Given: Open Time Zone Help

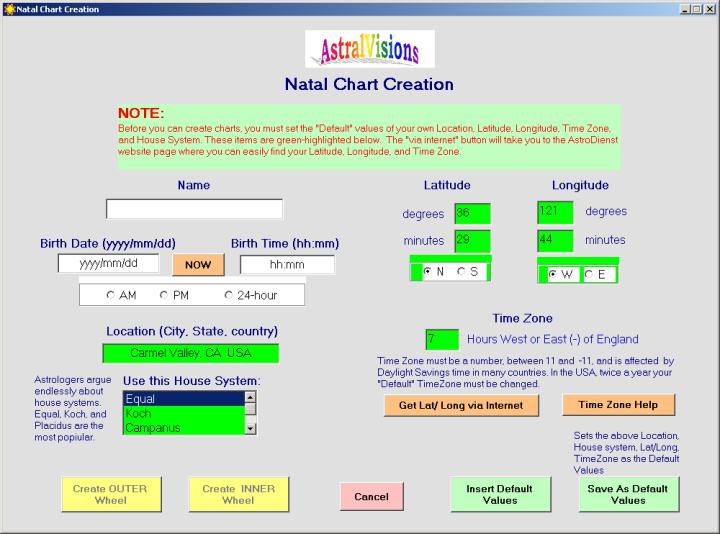Looking at the screenshot, I should (618, 405).
